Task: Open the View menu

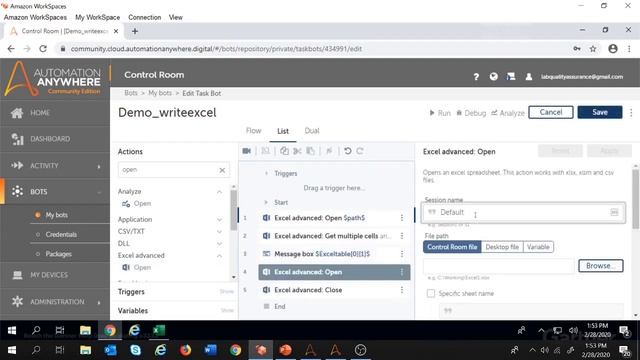Action: pos(176,18)
